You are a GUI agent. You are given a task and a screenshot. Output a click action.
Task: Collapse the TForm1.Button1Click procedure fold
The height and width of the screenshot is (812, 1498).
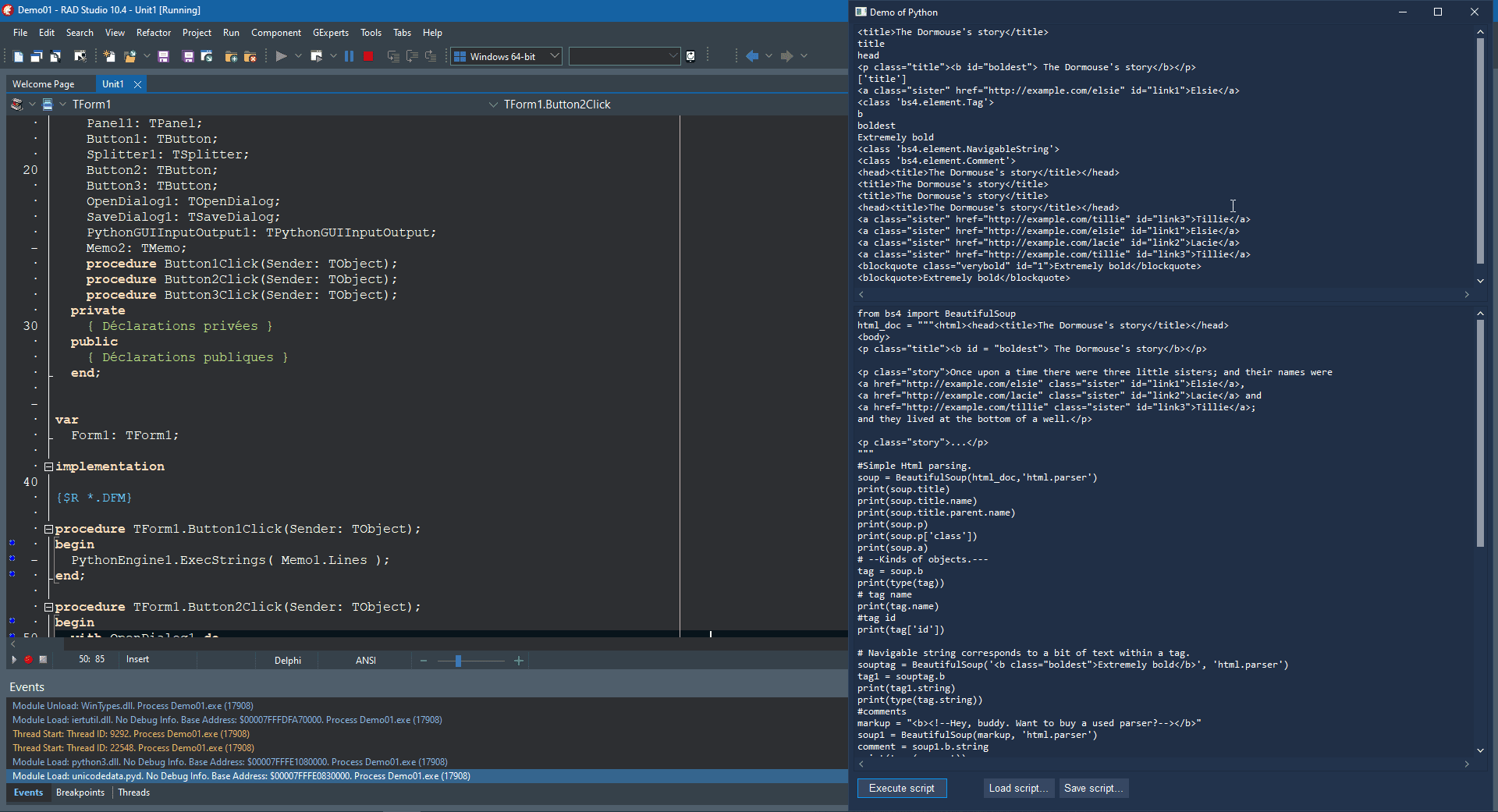(x=48, y=529)
